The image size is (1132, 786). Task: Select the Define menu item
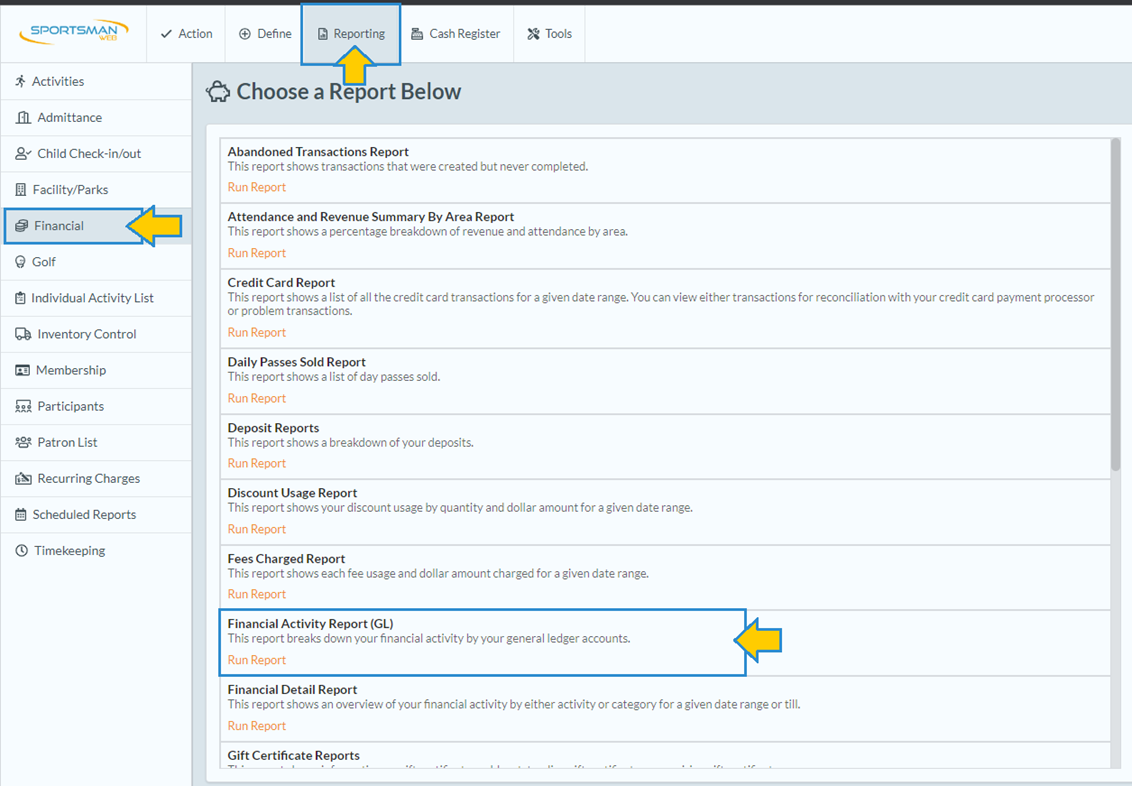265,34
